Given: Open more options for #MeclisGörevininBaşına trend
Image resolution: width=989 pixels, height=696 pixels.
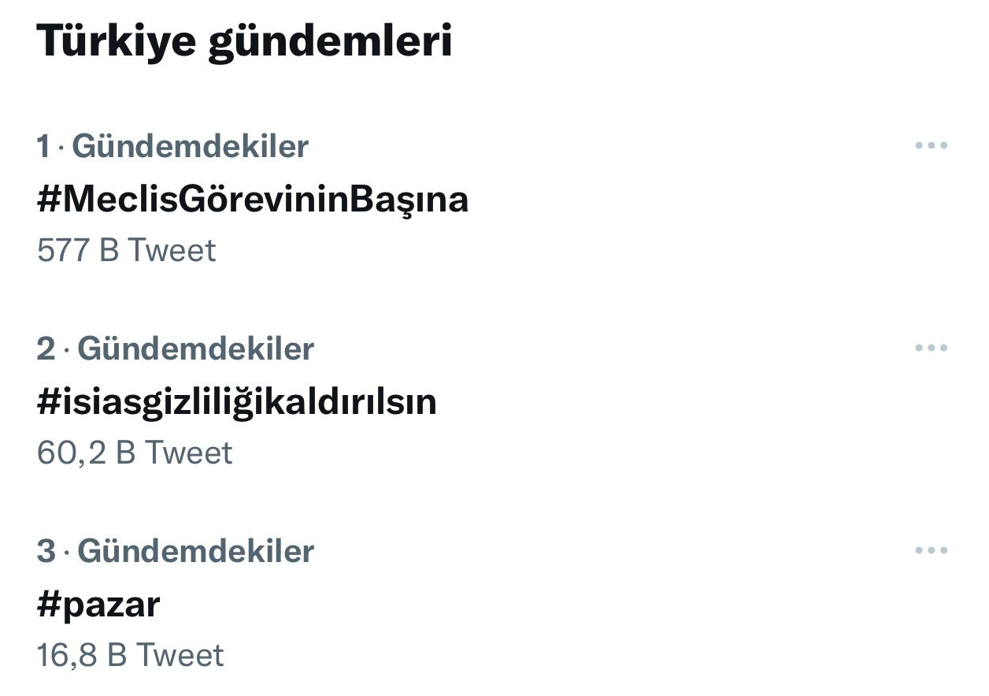Looking at the screenshot, I should [x=930, y=146].
